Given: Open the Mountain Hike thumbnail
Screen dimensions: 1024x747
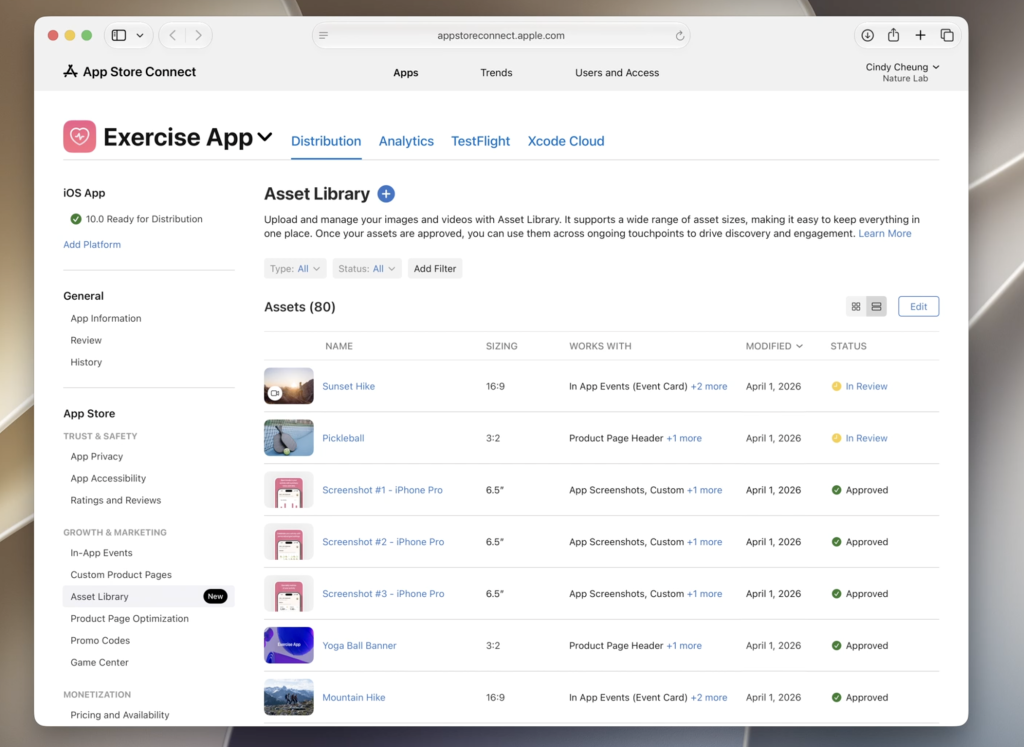Looking at the screenshot, I should coord(289,697).
